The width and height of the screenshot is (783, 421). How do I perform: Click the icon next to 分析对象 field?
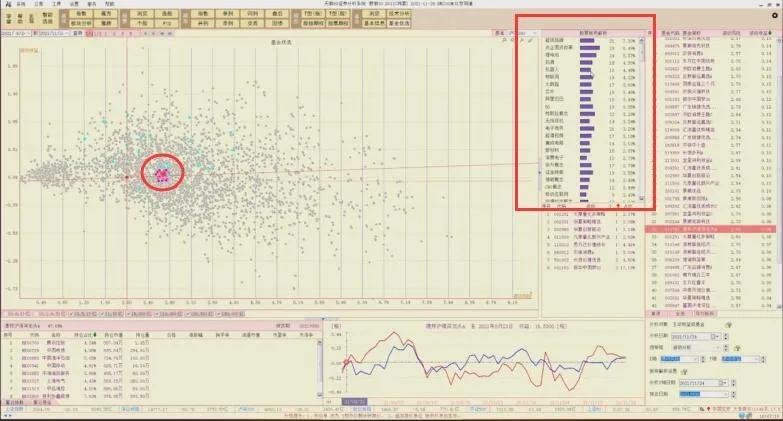[x=729, y=325]
